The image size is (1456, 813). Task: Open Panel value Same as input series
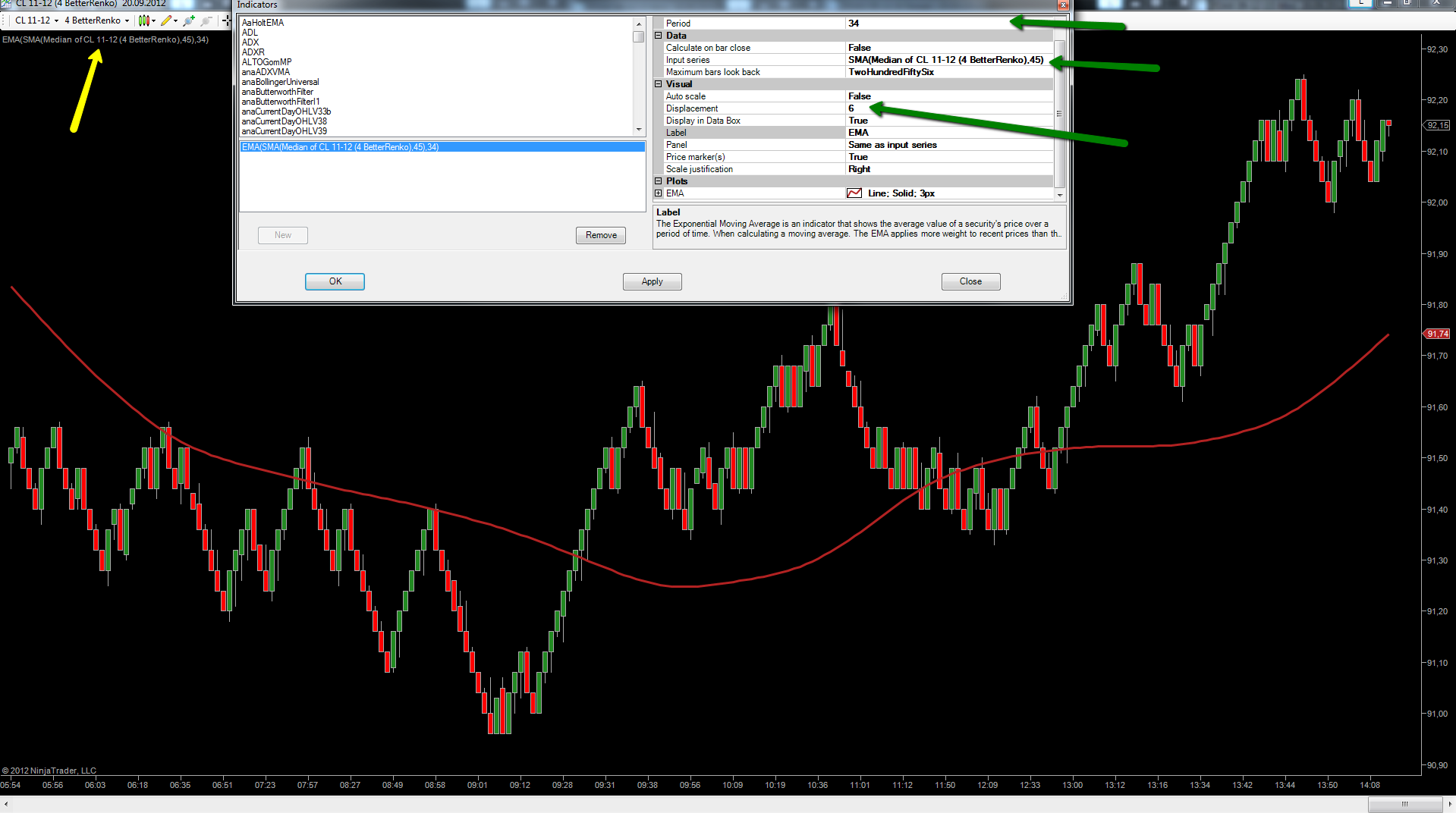click(948, 145)
